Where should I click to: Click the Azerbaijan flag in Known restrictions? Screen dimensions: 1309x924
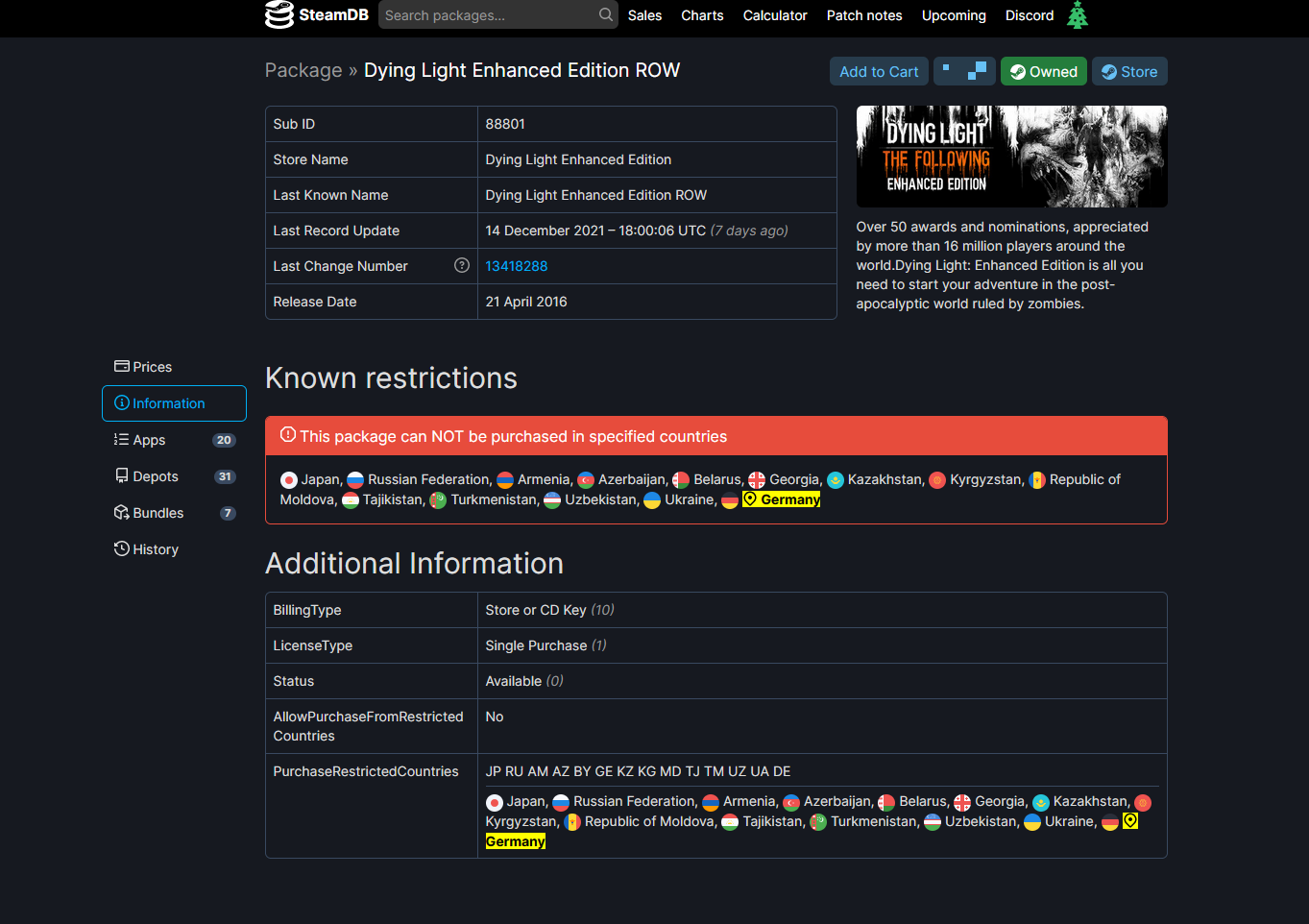point(586,480)
